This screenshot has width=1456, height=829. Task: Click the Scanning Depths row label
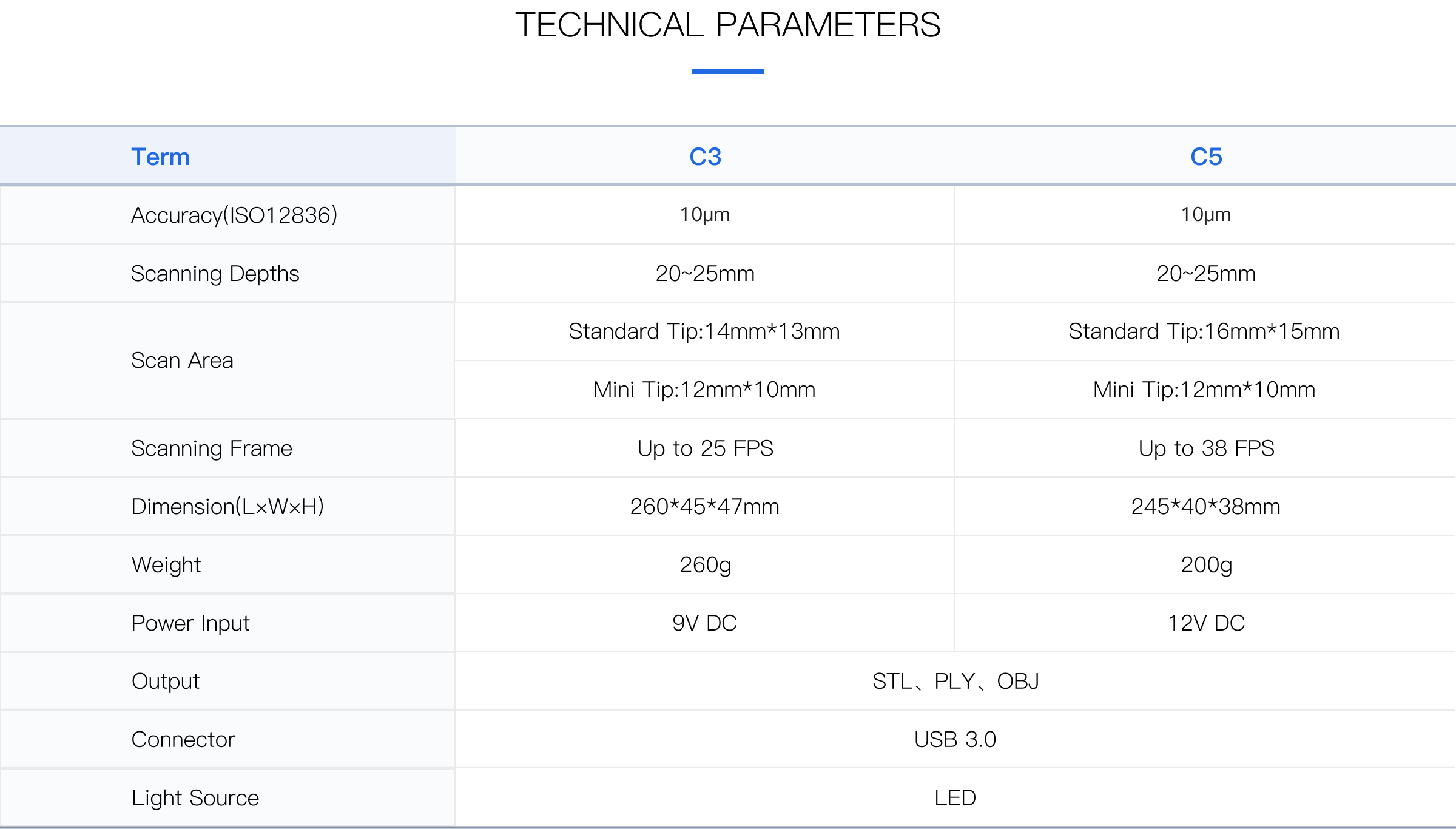click(215, 274)
